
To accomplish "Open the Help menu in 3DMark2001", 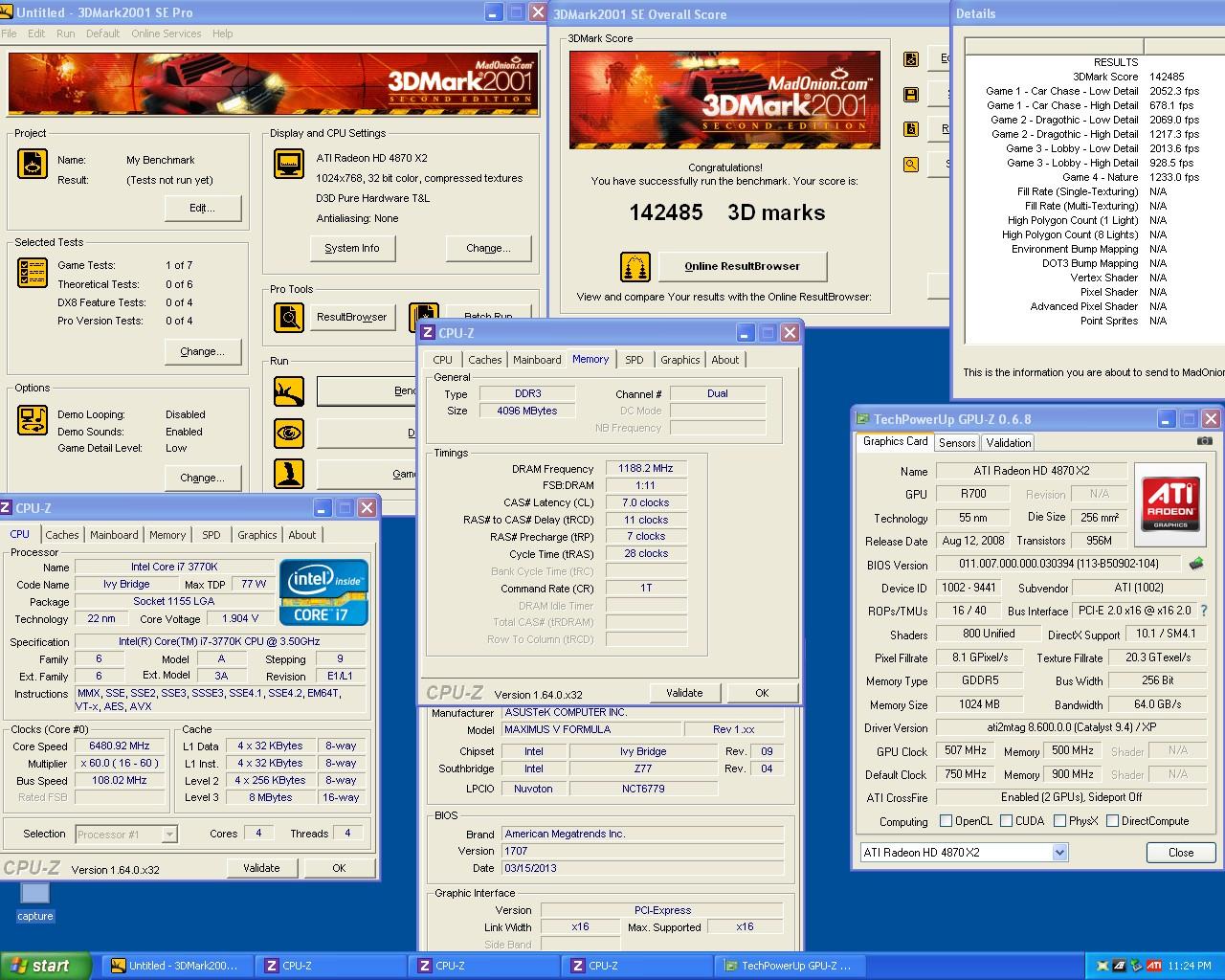I will pyautogui.click(x=222, y=33).
